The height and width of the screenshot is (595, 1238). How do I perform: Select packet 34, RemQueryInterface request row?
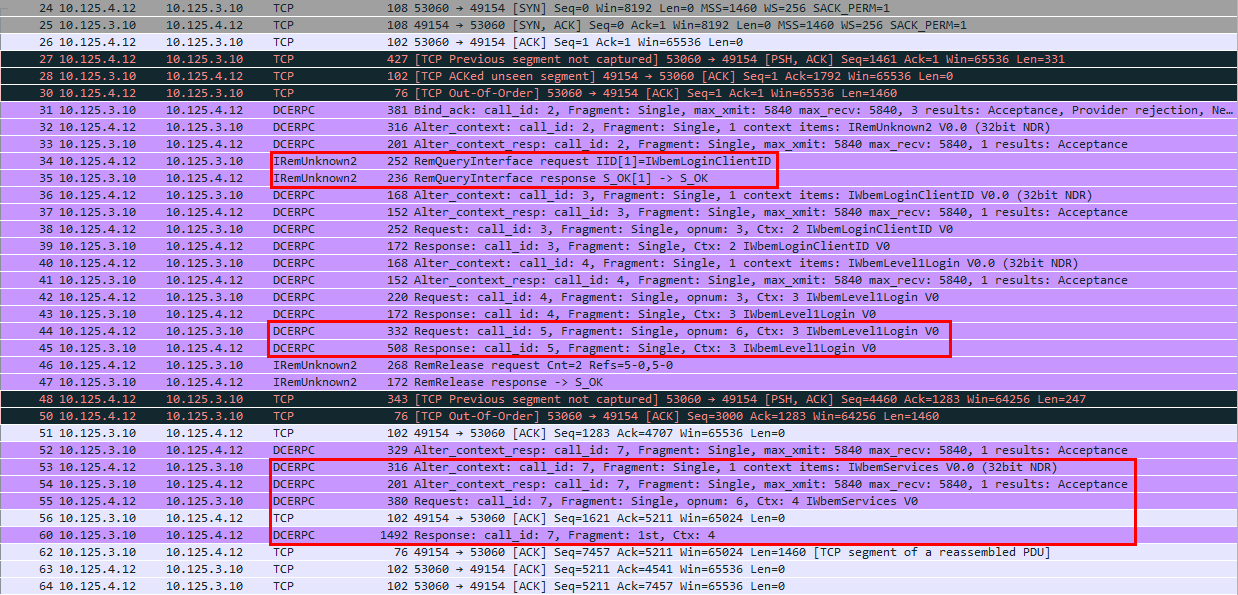point(600,161)
